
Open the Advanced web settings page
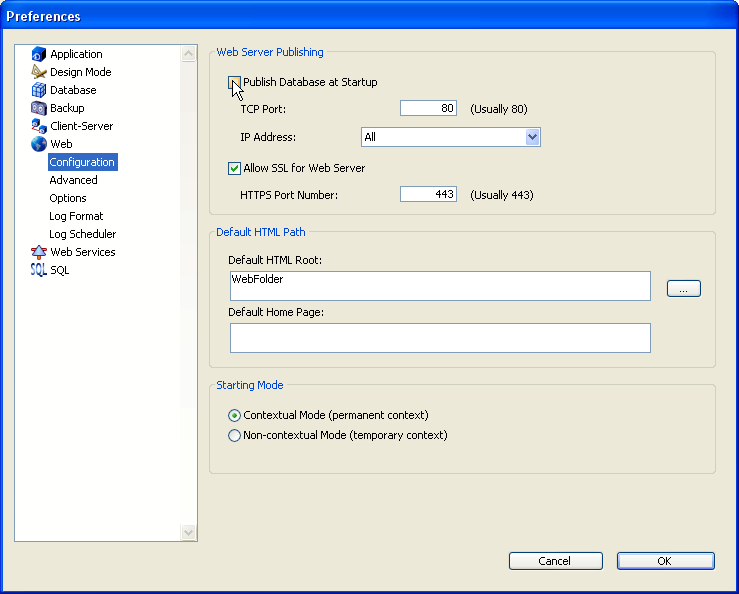(73, 180)
